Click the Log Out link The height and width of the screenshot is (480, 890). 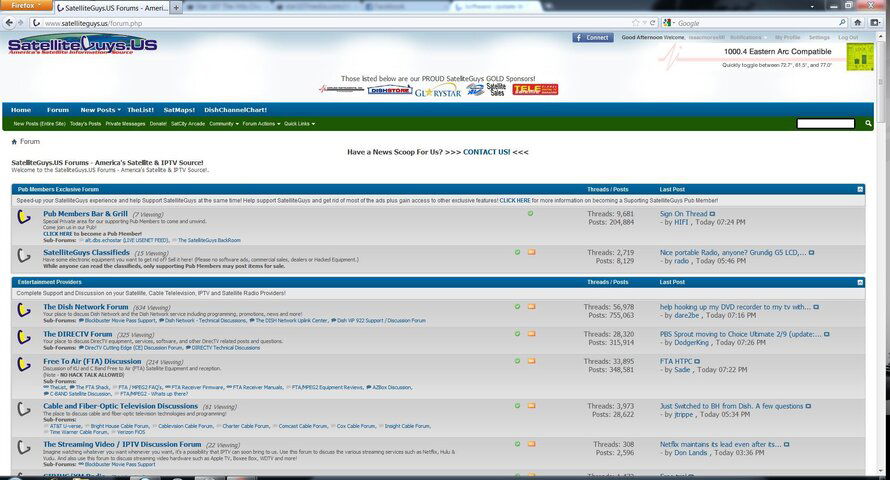click(848, 37)
